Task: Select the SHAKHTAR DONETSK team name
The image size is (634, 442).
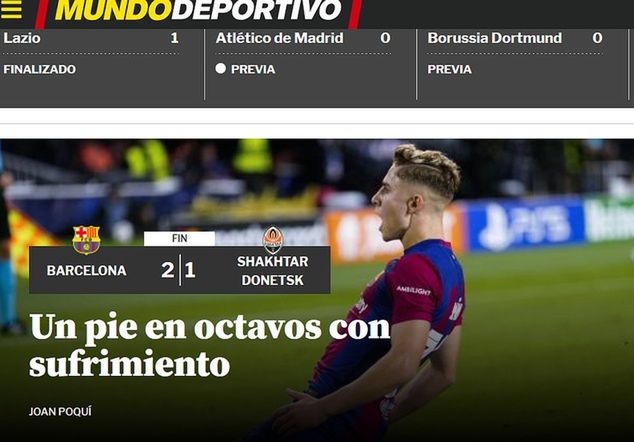Action: pyautogui.click(x=273, y=271)
